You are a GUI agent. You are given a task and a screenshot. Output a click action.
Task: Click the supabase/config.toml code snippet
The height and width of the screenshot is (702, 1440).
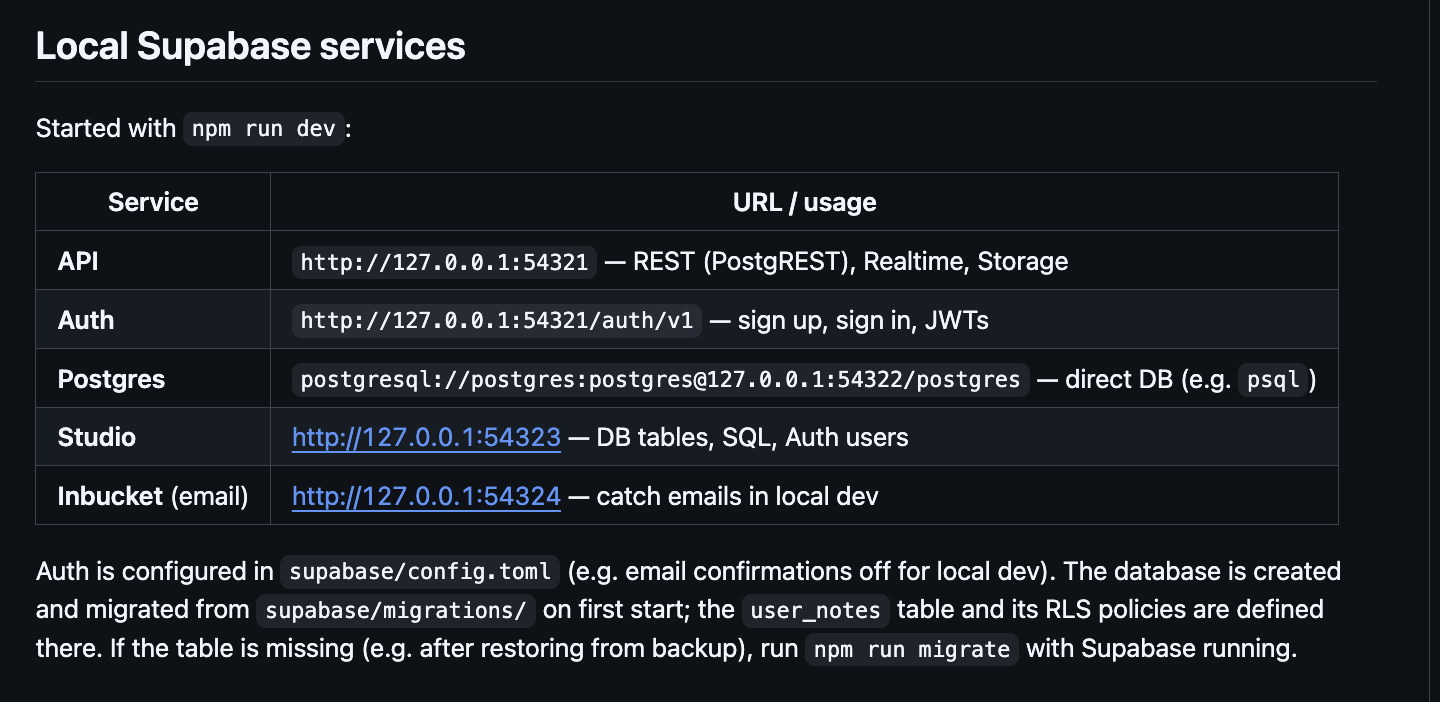click(x=419, y=572)
